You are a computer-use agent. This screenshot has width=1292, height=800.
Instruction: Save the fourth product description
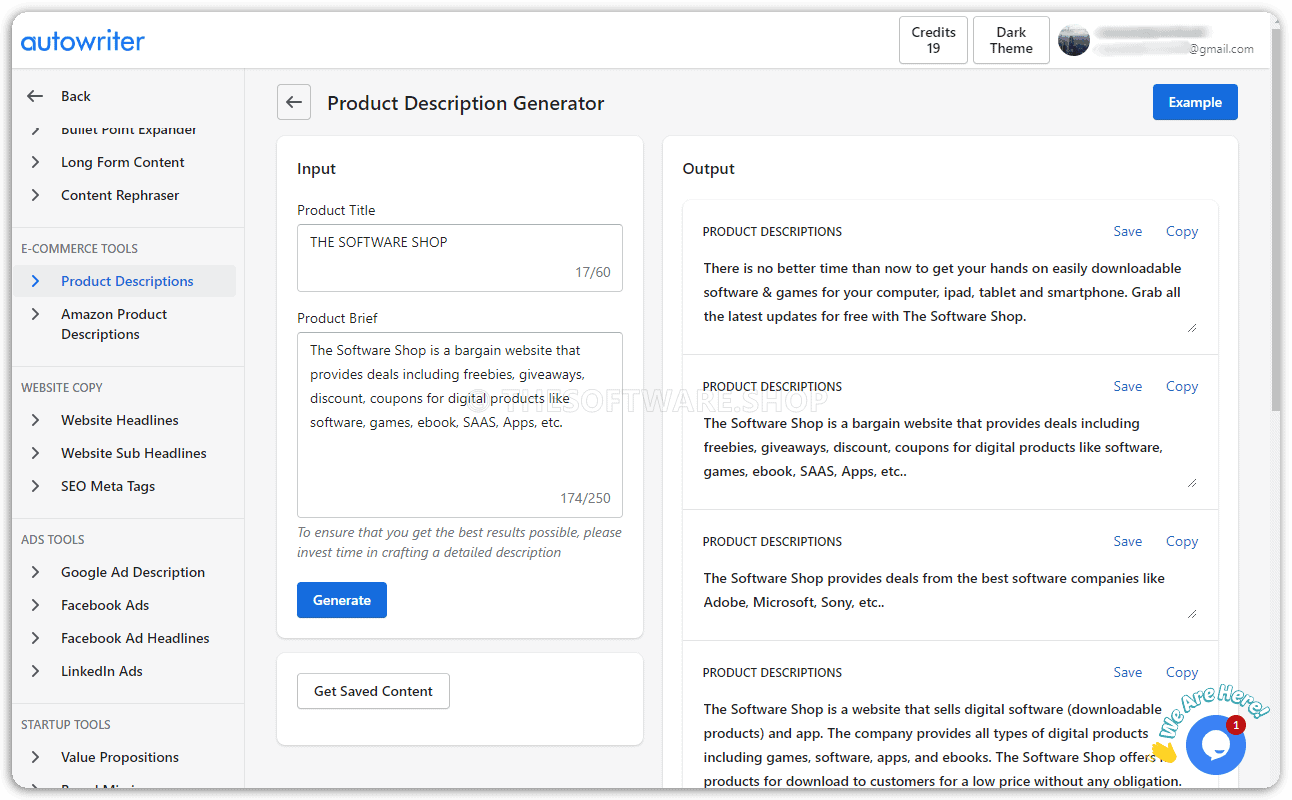[x=1128, y=672]
